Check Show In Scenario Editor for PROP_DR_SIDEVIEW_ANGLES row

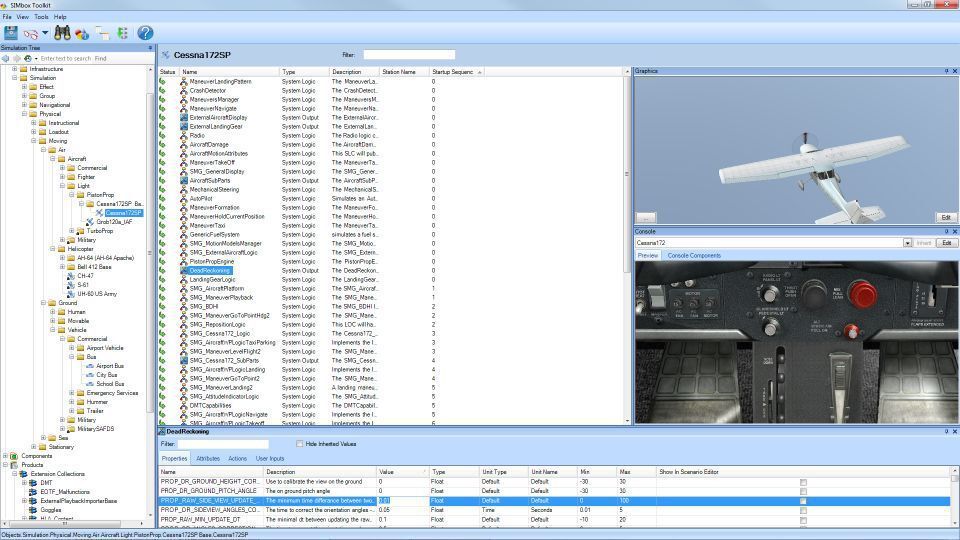[803, 510]
